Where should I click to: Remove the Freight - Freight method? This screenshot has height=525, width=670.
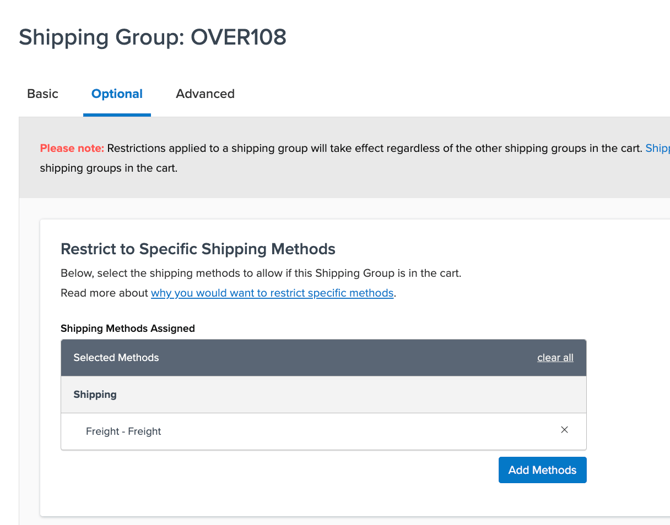click(x=564, y=430)
